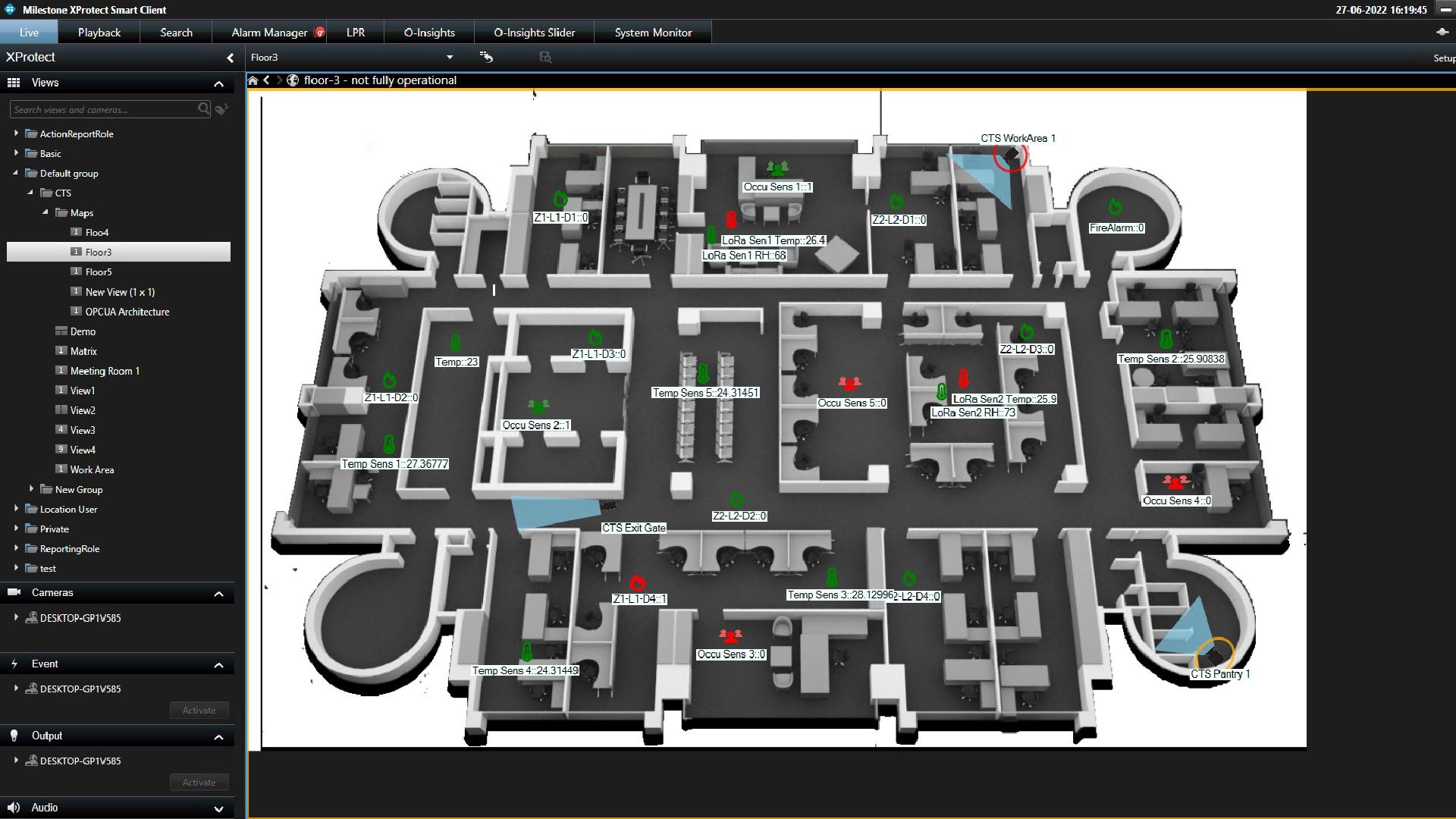Open the Alarm Manager tab
This screenshot has height=819, width=1456.
pos(270,33)
